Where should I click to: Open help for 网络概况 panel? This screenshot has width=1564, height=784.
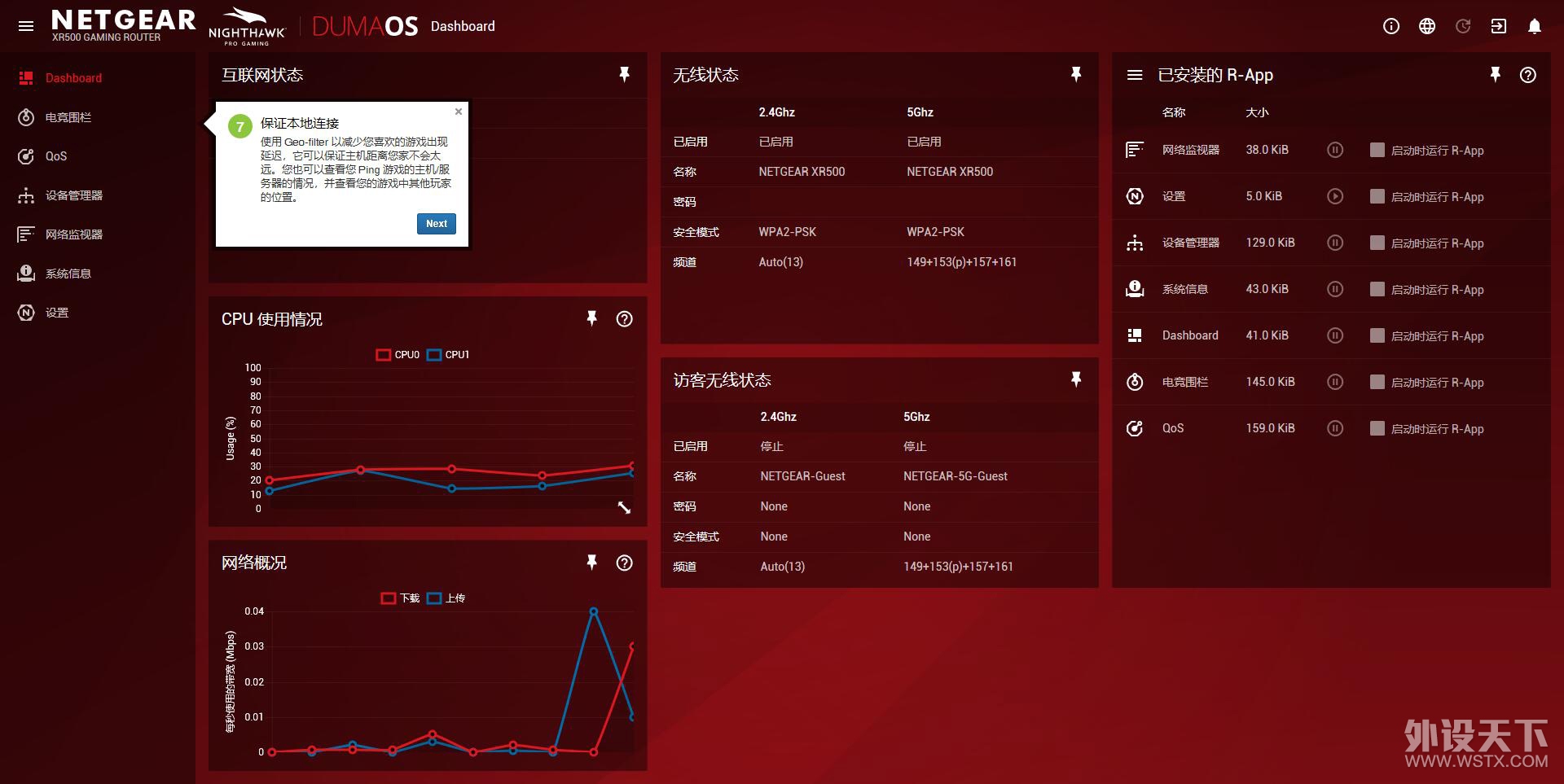(x=625, y=563)
